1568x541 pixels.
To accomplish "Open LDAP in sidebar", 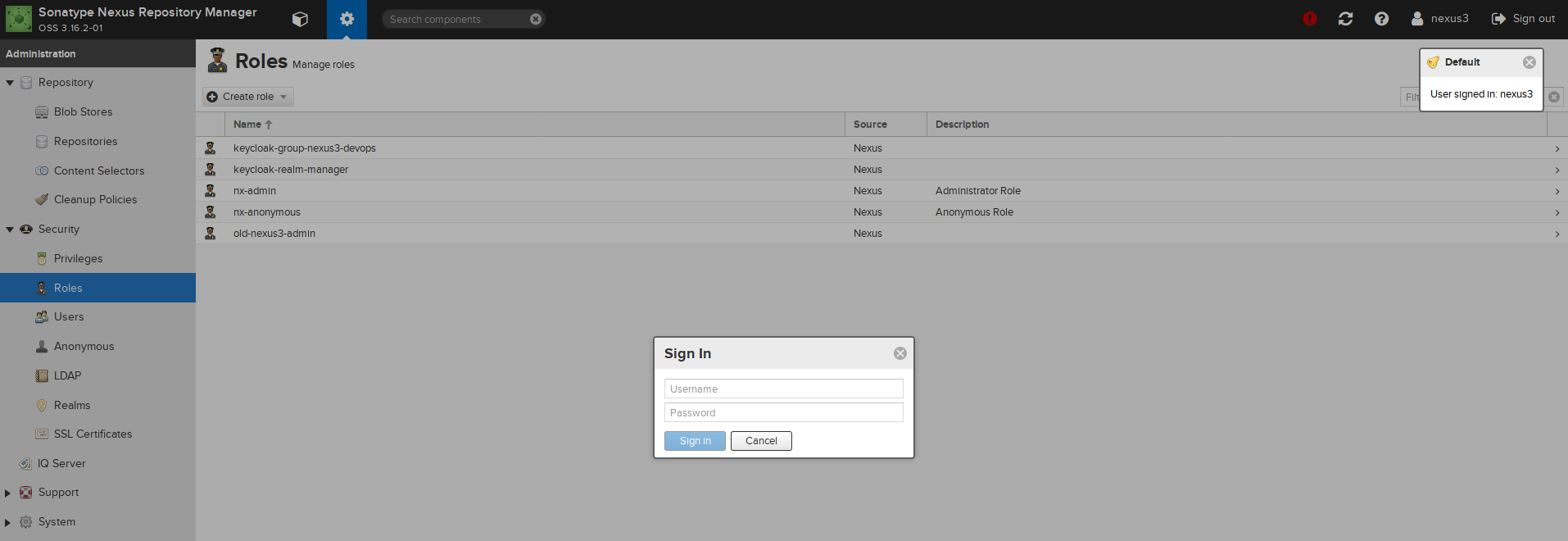I will pyautogui.click(x=67, y=375).
